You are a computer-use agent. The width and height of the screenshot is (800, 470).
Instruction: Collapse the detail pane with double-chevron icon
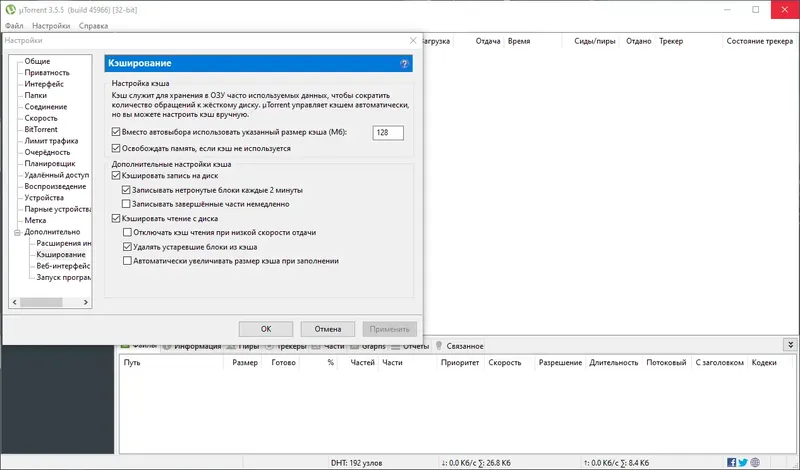tap(790, 345)
